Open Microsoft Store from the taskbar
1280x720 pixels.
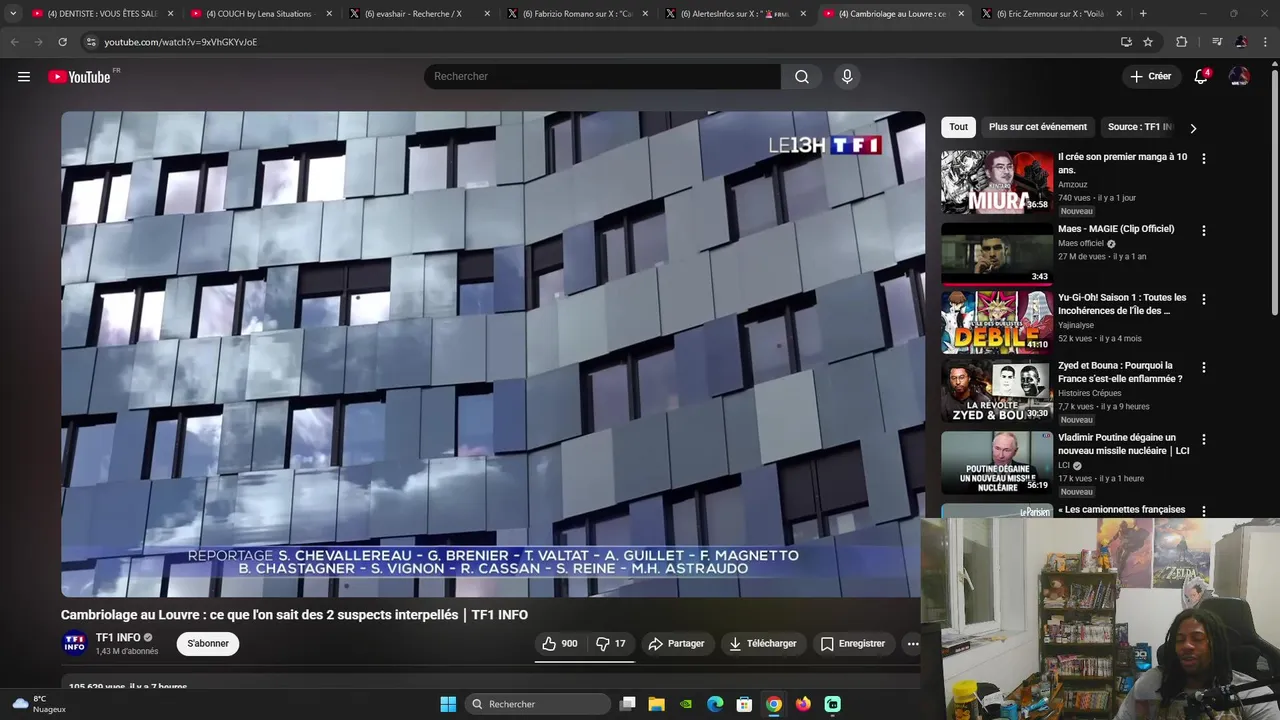744,704
